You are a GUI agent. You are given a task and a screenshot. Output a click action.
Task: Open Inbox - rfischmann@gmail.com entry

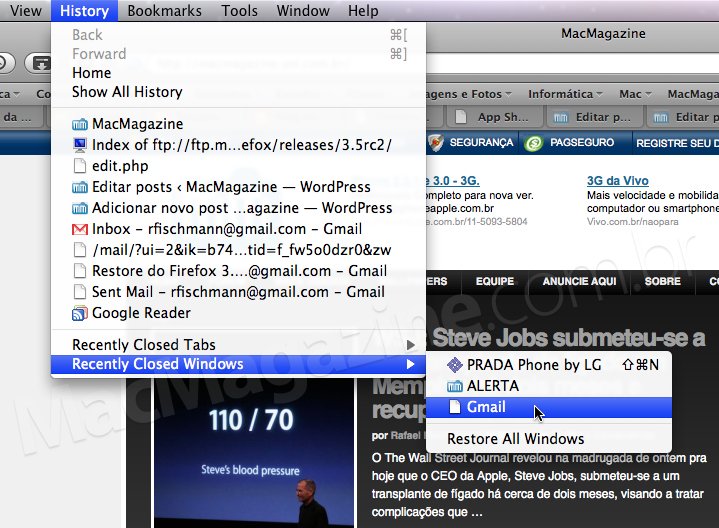click(238, 229)
